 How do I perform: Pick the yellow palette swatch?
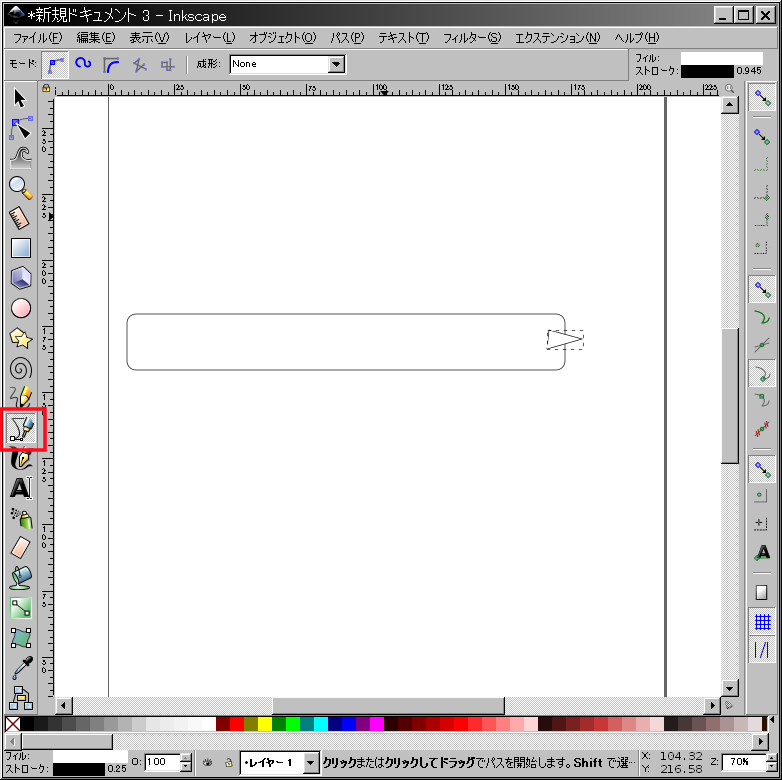click(265, 724)
